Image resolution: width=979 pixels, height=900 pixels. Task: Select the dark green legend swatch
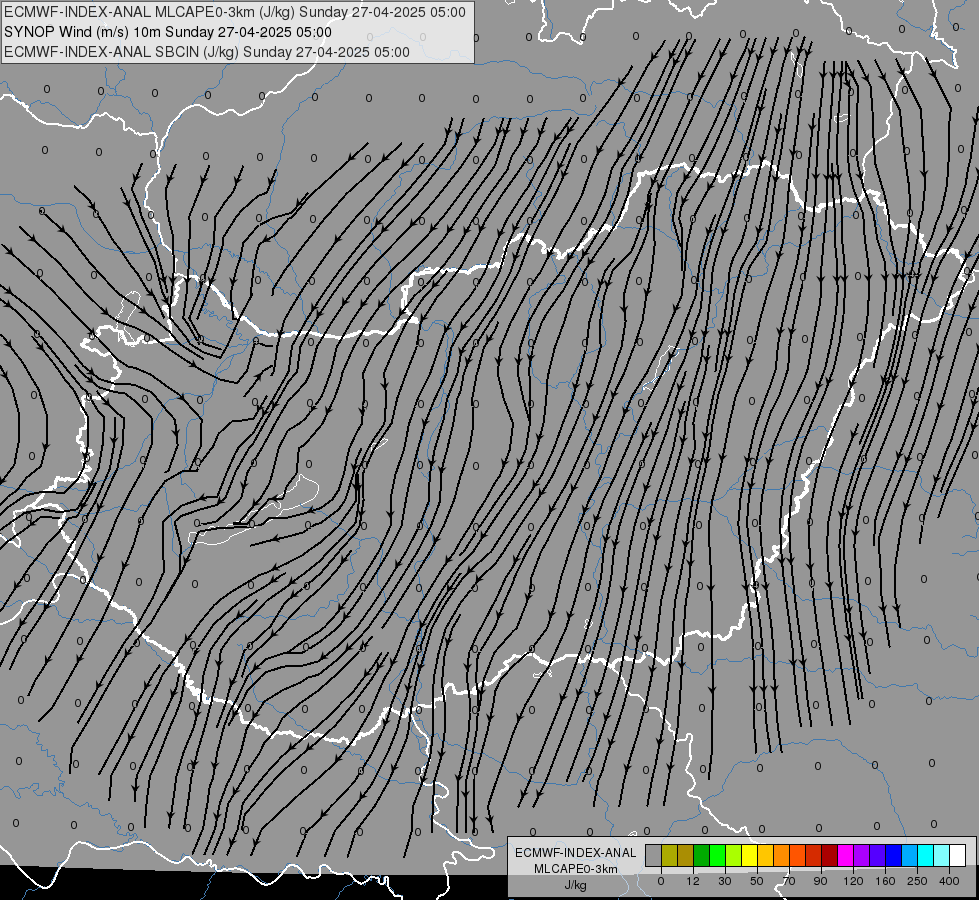tap(702, 855)
